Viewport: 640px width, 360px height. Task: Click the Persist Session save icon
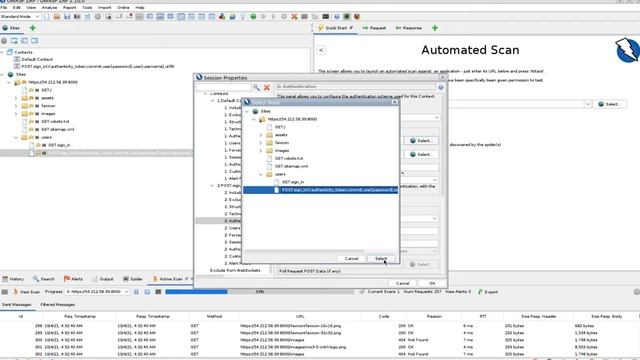coord(67,17)
